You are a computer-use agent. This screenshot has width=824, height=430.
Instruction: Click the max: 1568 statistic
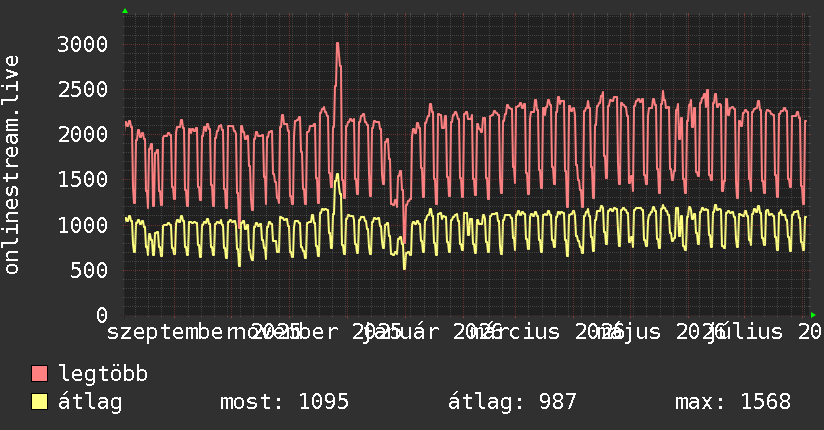733,402
